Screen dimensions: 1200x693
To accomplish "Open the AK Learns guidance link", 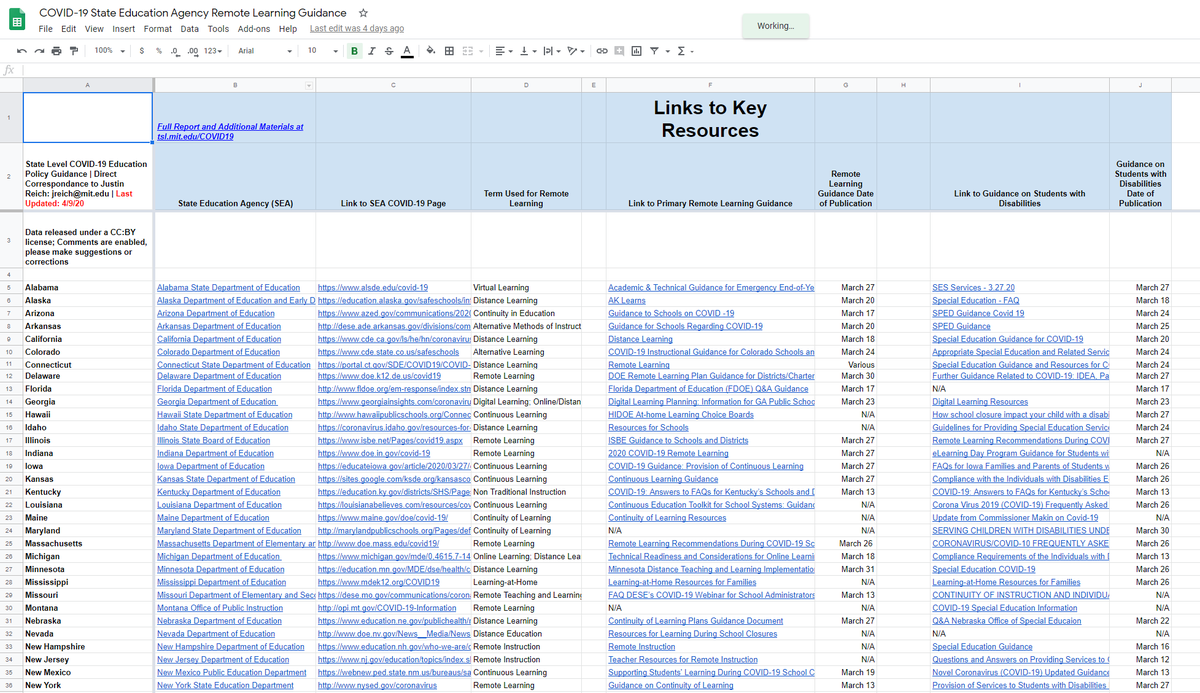I will point(627,300).
